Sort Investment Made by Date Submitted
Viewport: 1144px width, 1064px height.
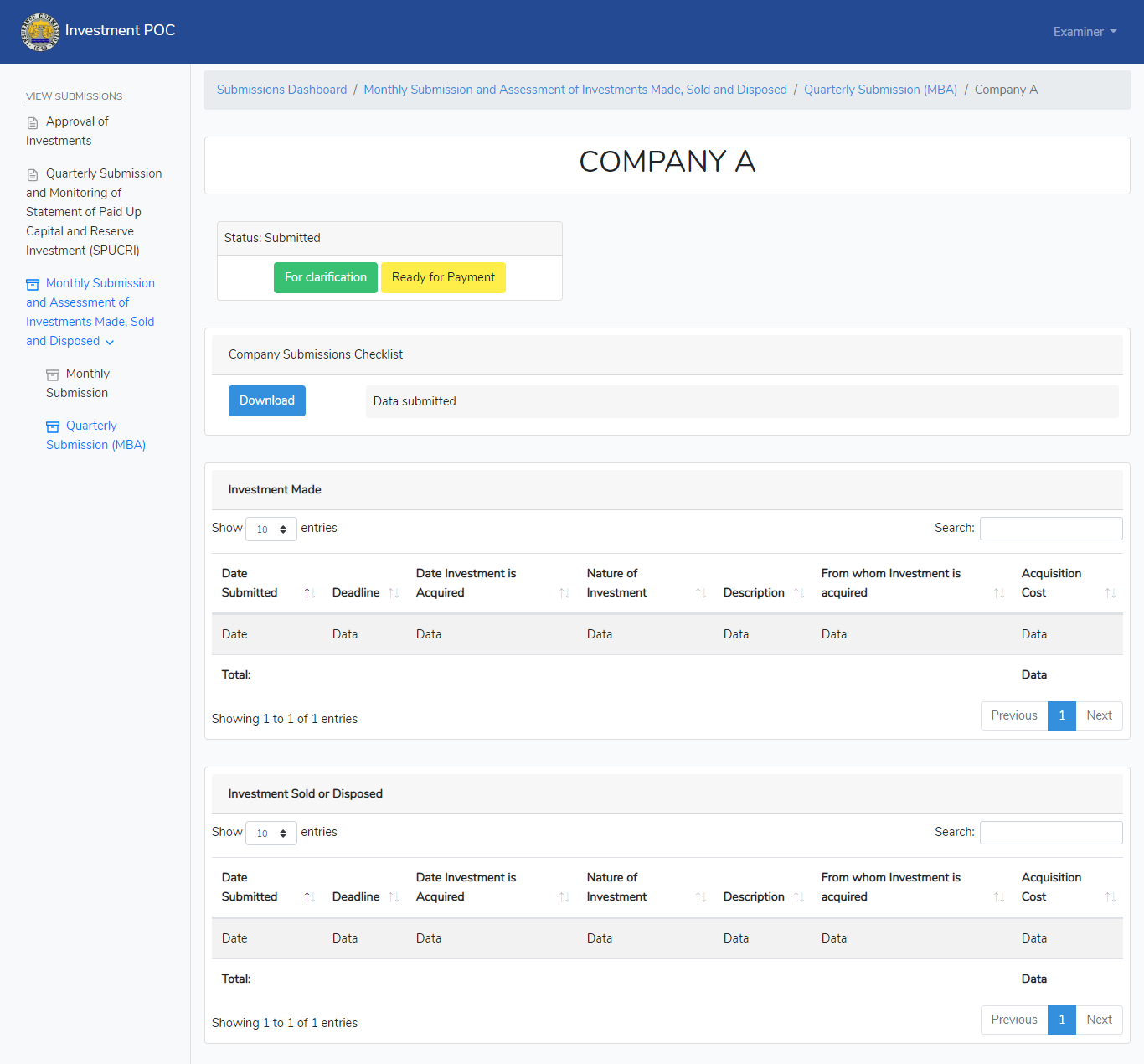268,583
